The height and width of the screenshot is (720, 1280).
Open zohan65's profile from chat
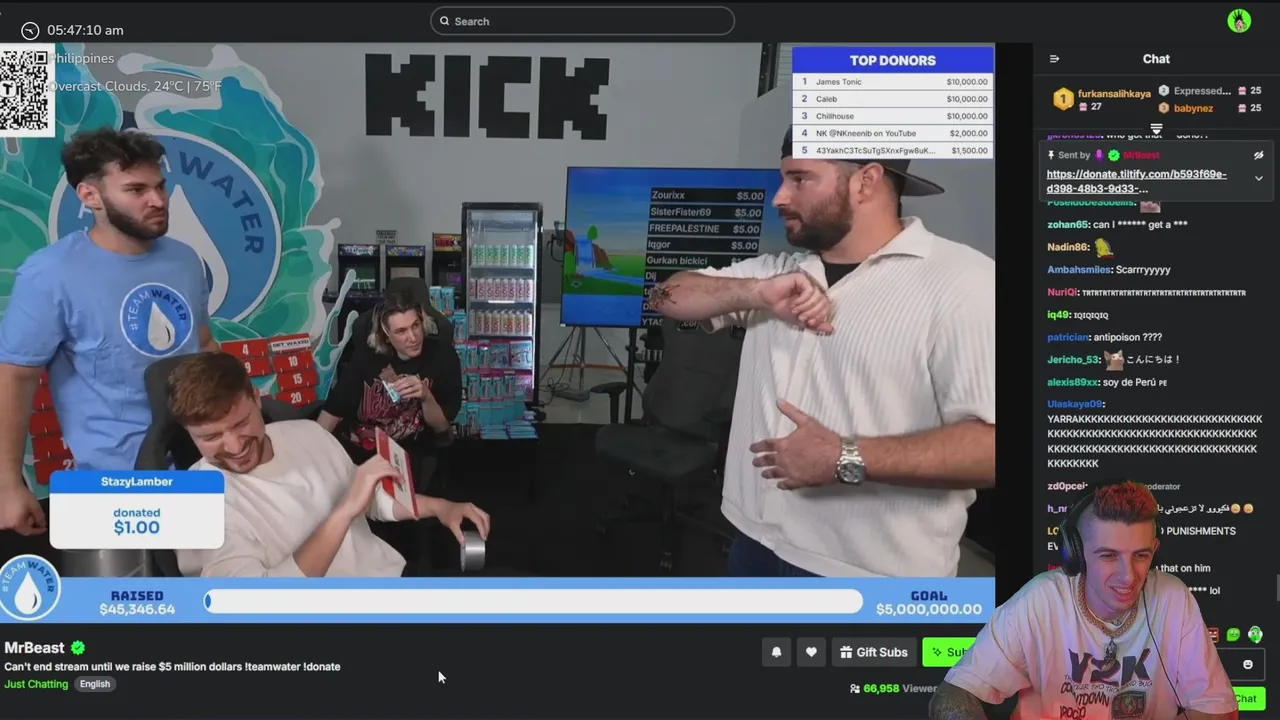(x=1068, y=225)
